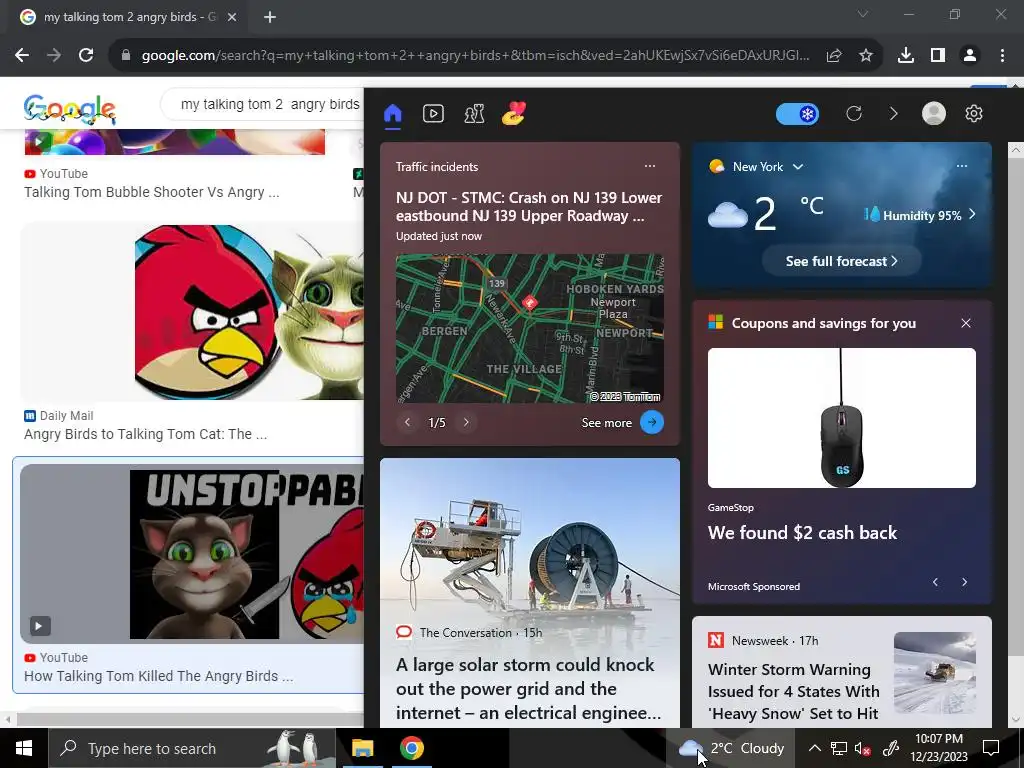Expand the New York location dropdown
Image resolution: width=1024 pixels, height=768 pixels.
click(797, 167)
